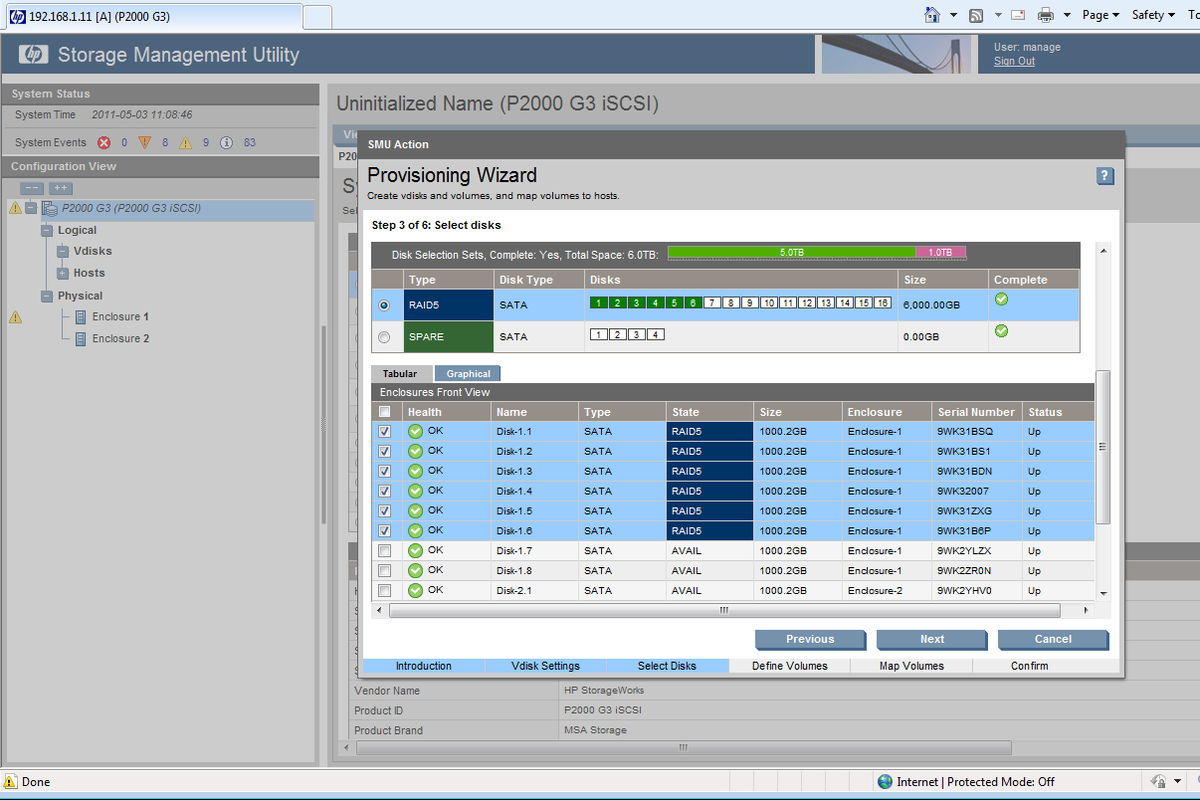Open the Provisioning Wizard help icon
Image resolution: width=1200 pixels, height=800 pixels.
pos(1104,175)
